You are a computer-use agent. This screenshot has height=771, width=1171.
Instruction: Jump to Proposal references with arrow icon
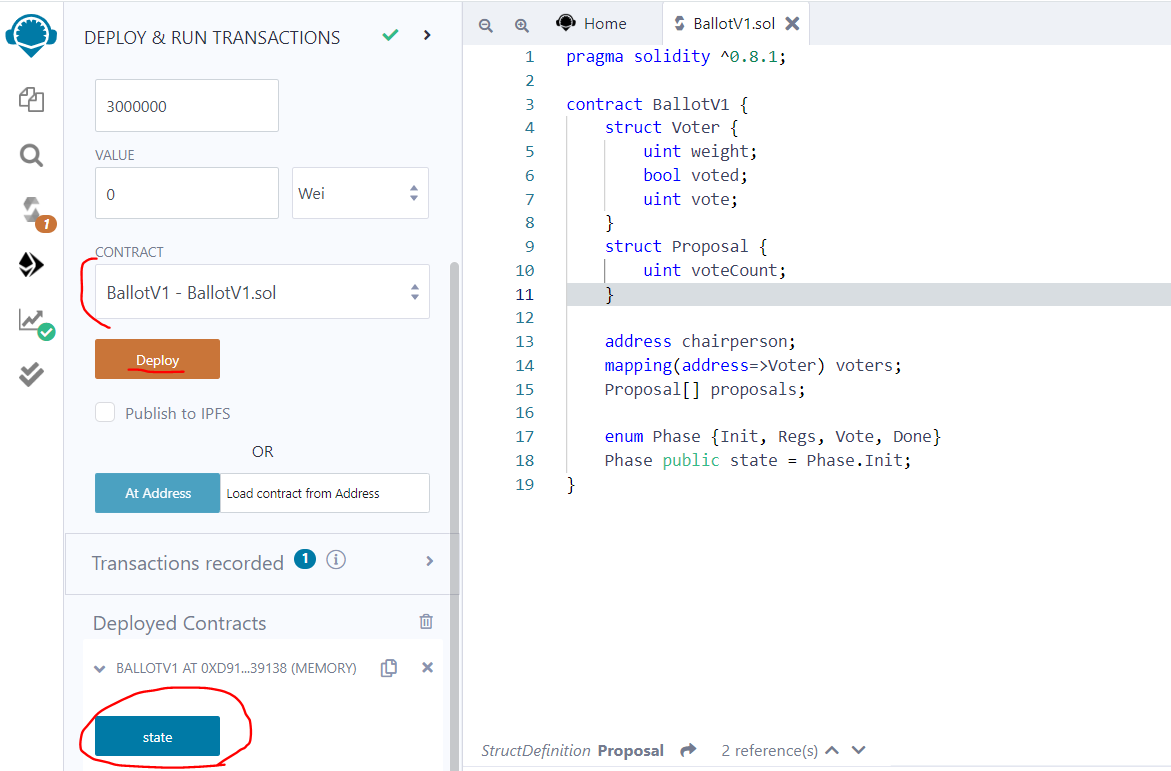pos(689,750)
